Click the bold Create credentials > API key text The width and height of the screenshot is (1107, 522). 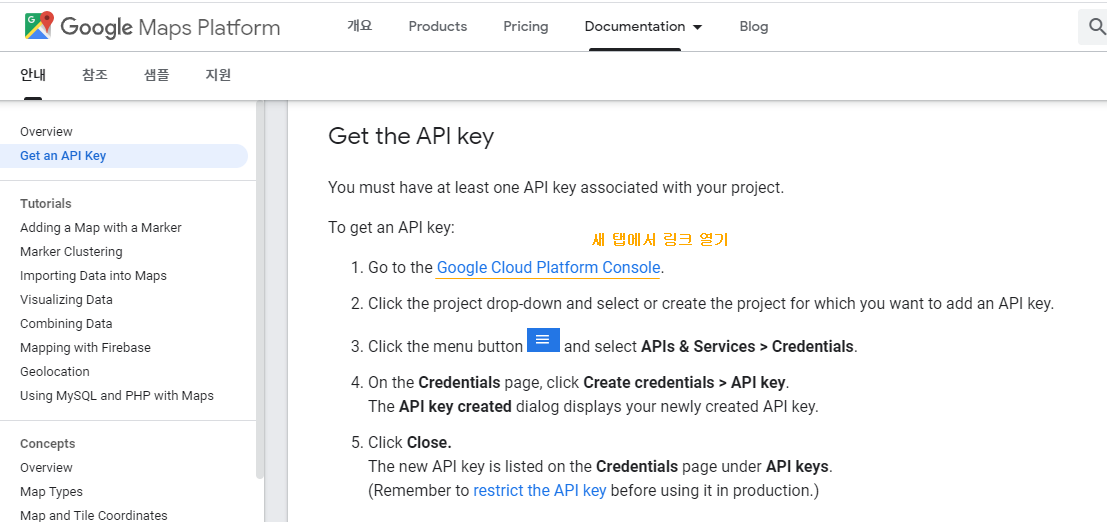pyautogui.click(x=684, y=383)
